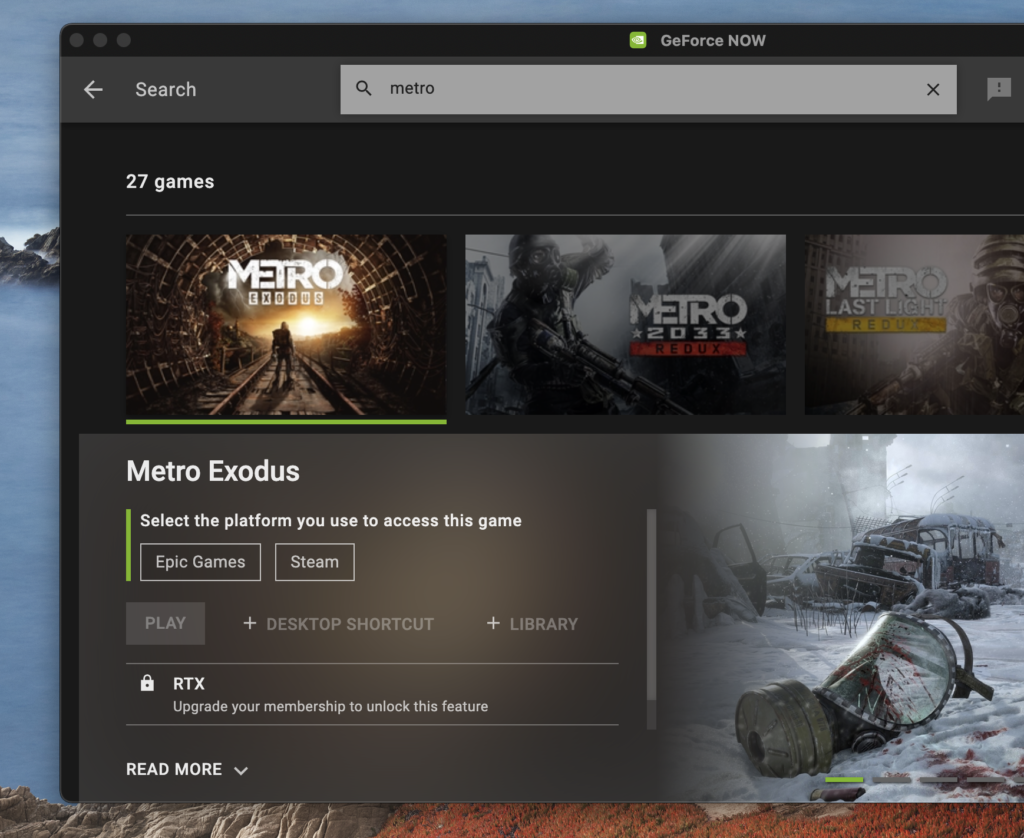The height and width of the screenshot is (838, 1024).
Task: Choose the Epic Games platform
Action: point(200,562)
